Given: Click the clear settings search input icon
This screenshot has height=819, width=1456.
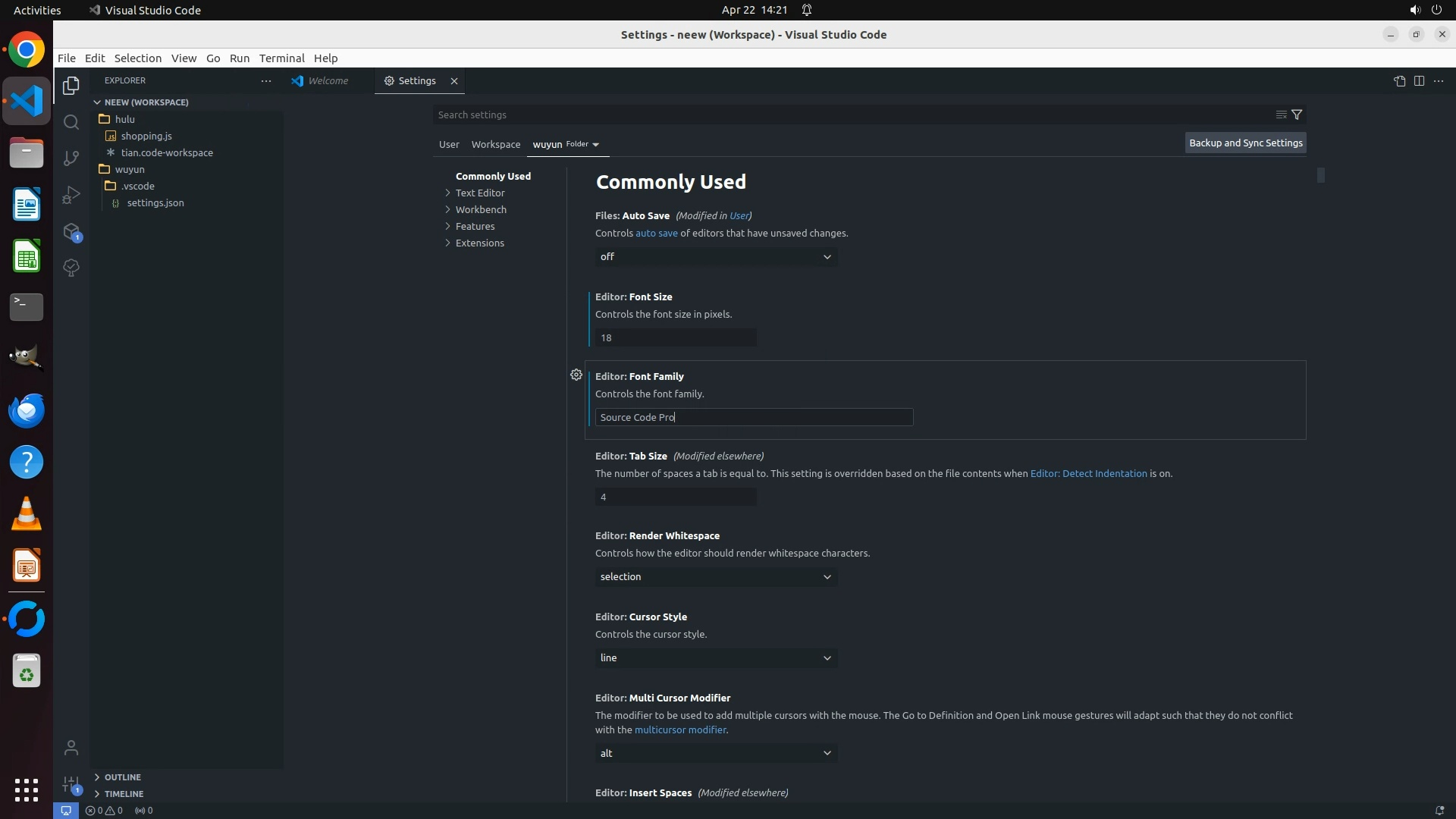Looking at the screenshot, I should click(1281, 115).
